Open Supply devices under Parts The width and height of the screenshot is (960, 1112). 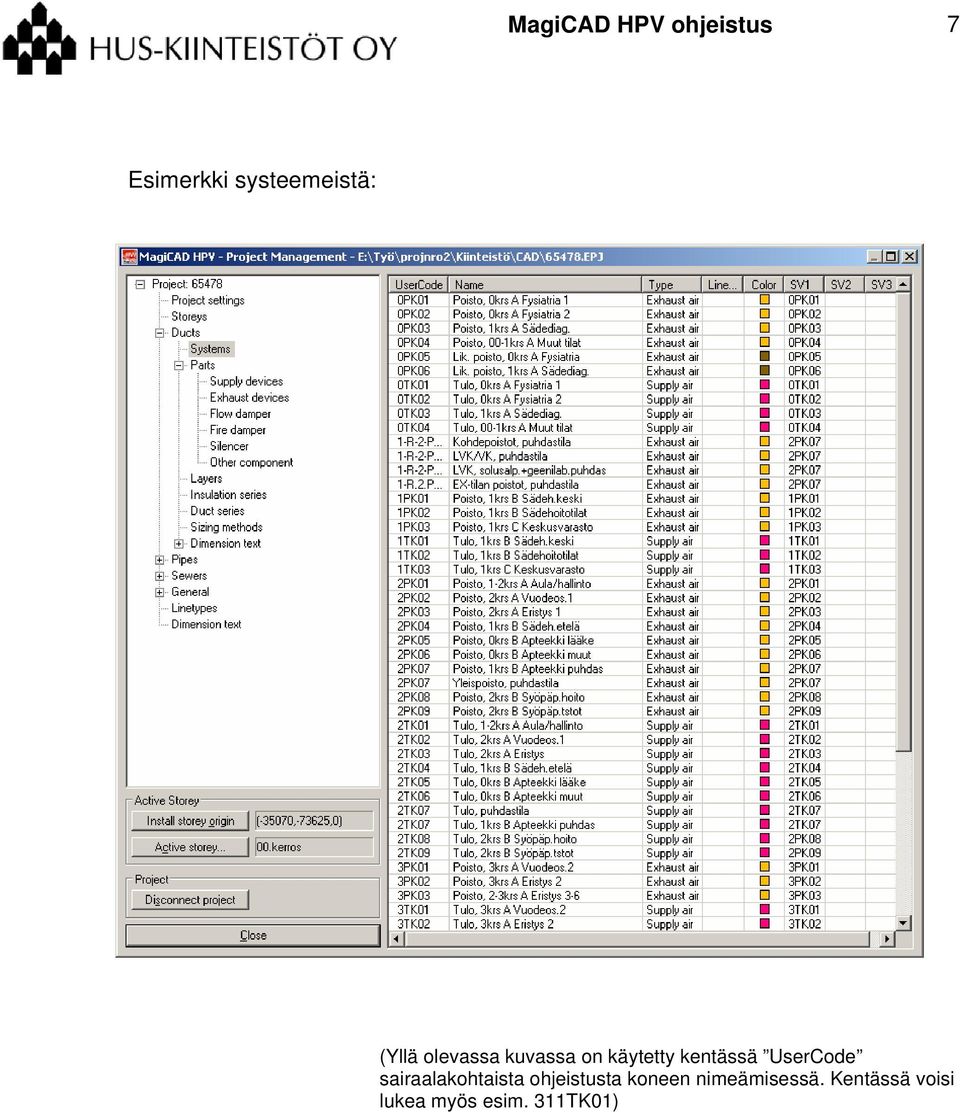246,382
